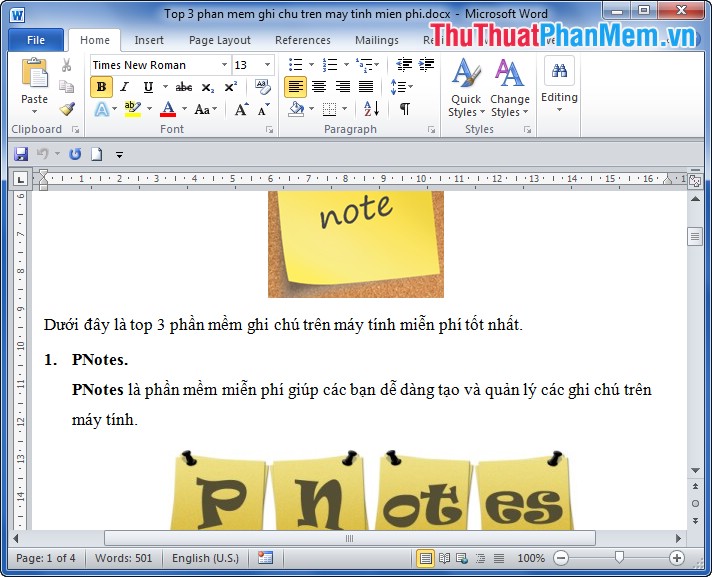Open the Font dialog box launcher
The width and height of the screenshot is (712, 577).
pyautogui.click(x=270, y=130)
